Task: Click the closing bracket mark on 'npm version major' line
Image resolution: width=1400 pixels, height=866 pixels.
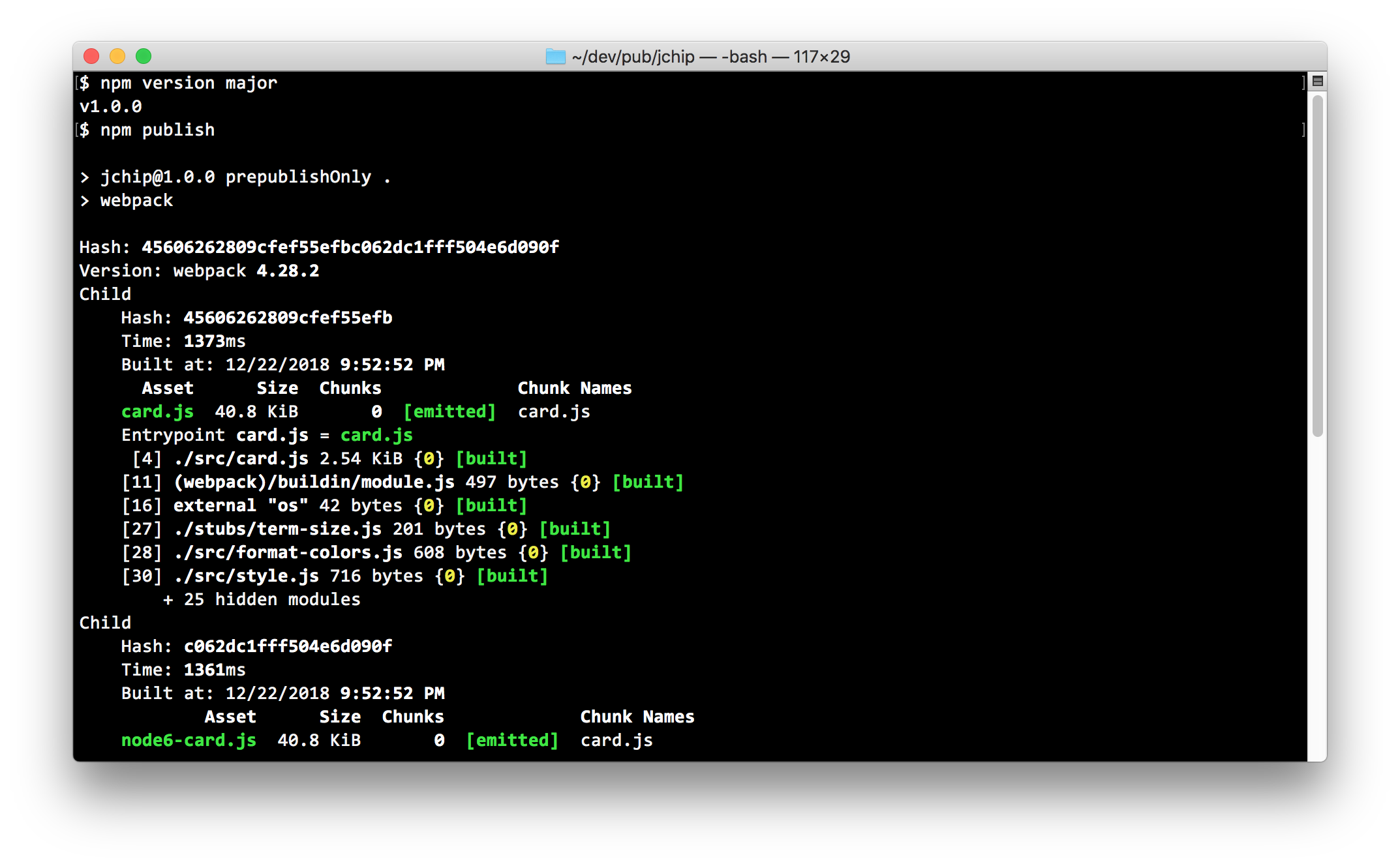Action: [x=1303, y=83]
